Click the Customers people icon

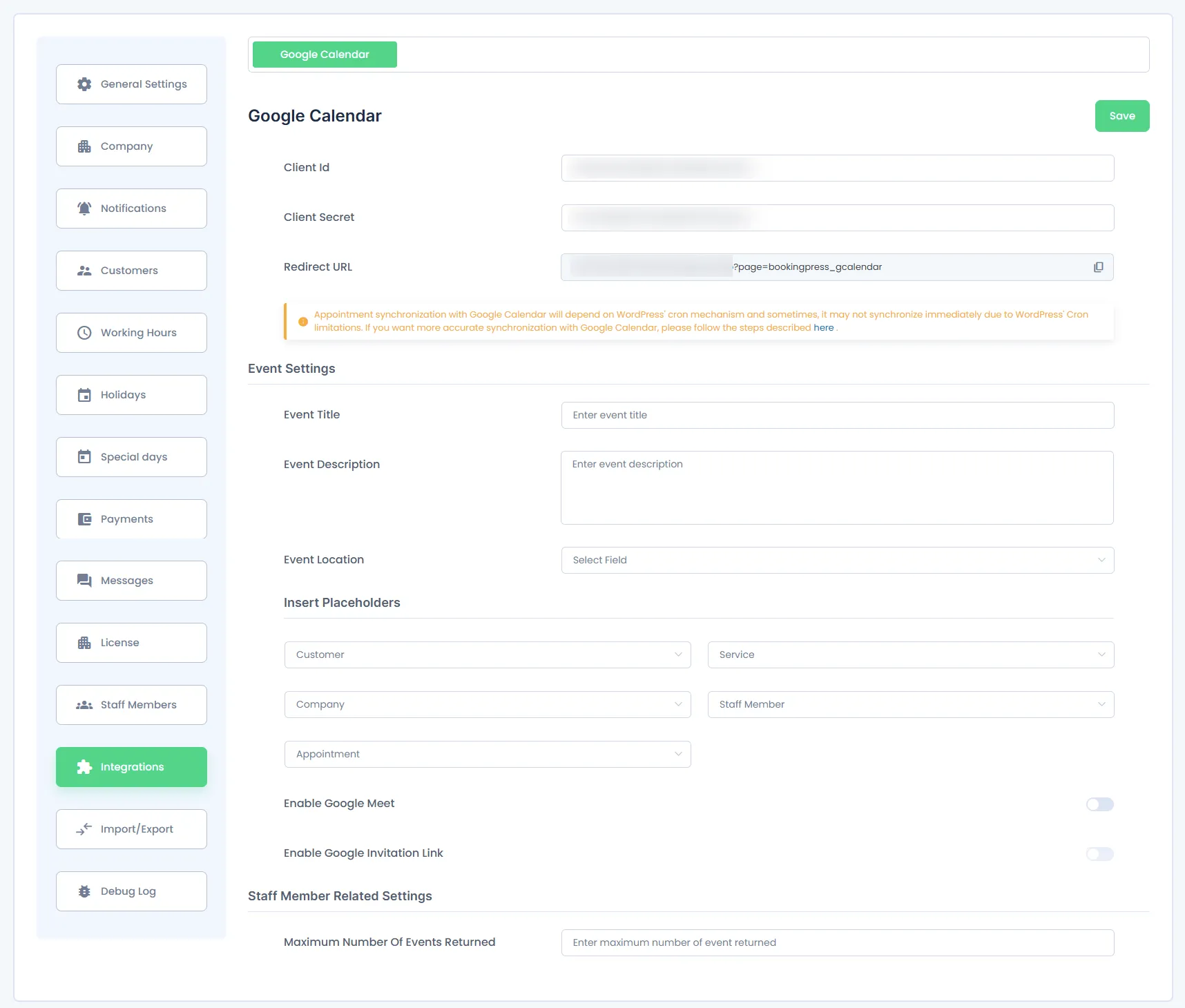pos(84,271)
